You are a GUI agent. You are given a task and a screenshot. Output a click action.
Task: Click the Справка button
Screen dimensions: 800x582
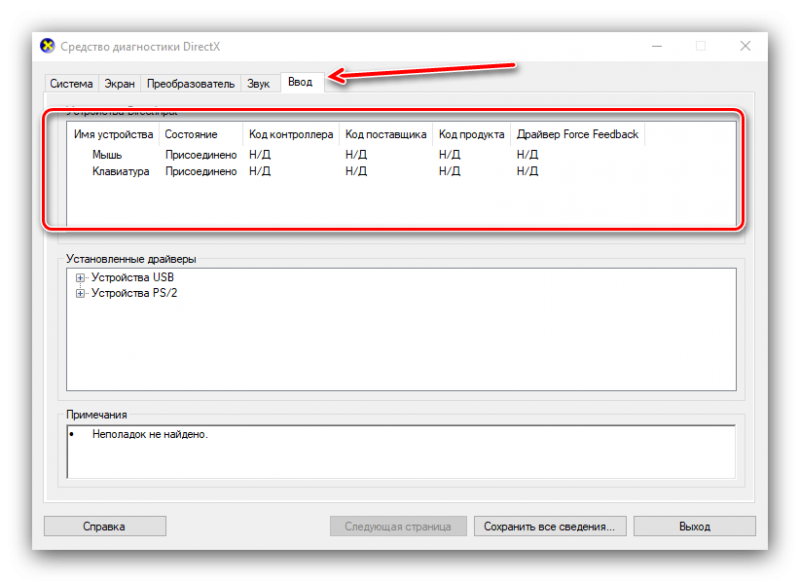point(105,526)
